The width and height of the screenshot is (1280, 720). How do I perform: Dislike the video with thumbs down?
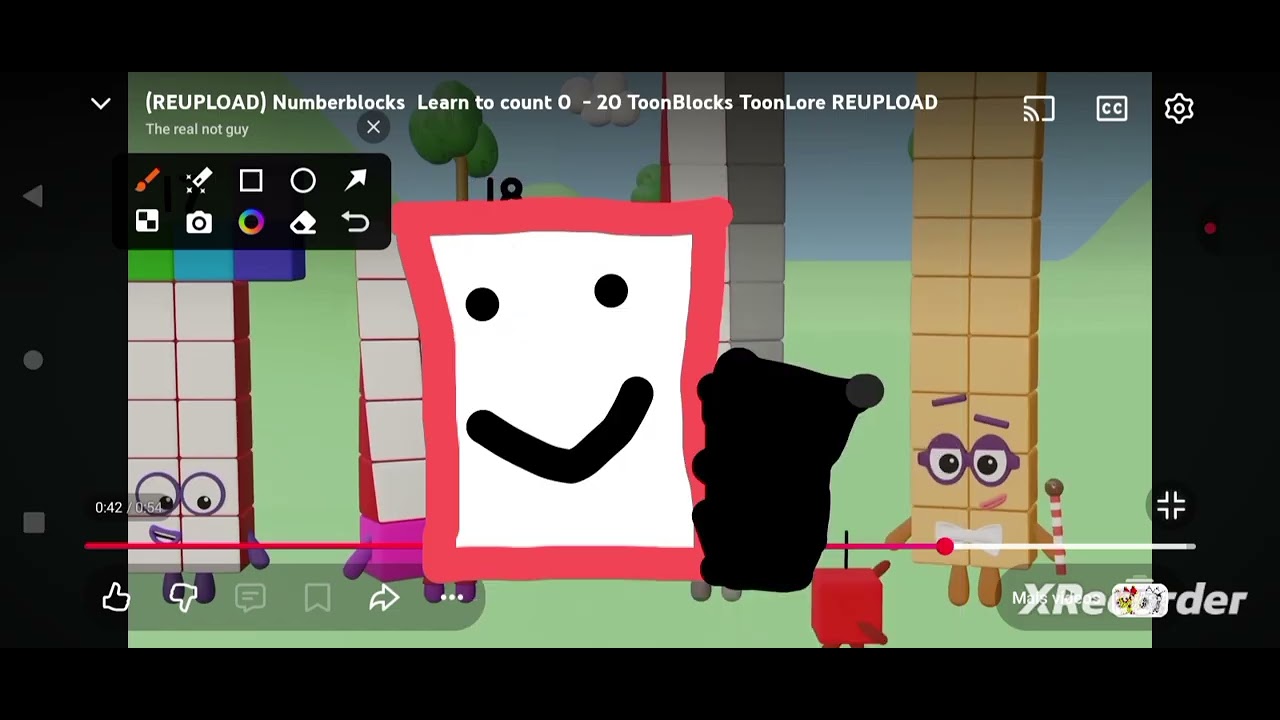(184, 598)
